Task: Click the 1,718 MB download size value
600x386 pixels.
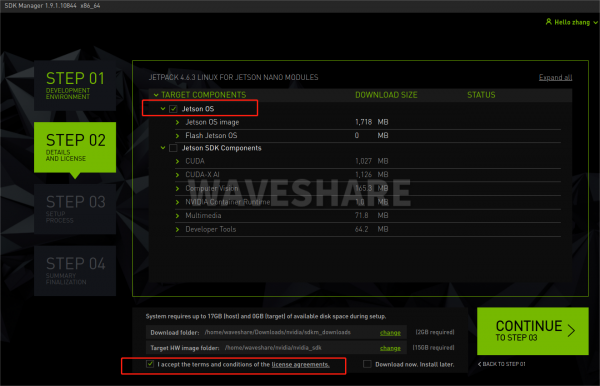Action: click(372, 122)
